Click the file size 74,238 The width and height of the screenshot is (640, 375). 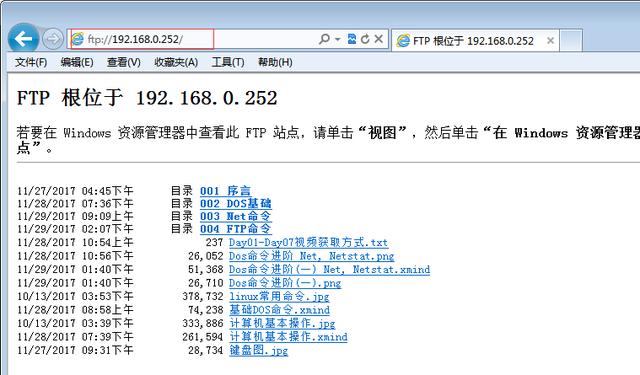point(206,310)
